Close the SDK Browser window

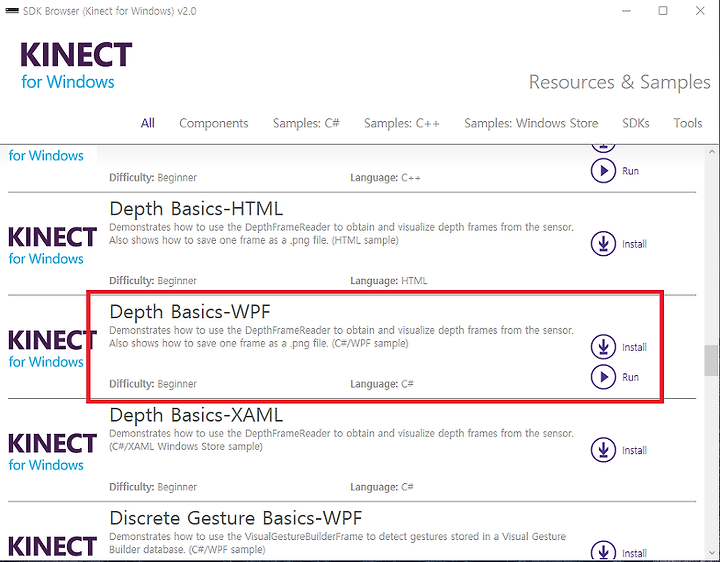pos(700,11)
